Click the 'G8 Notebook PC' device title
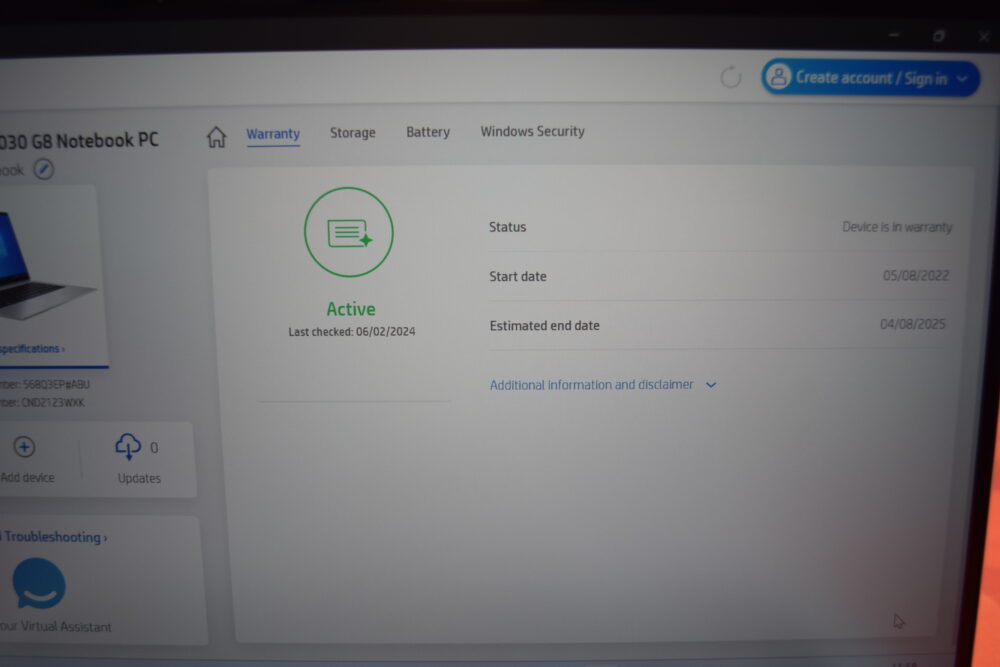The image size is (1000, 667). pos(94,140)
